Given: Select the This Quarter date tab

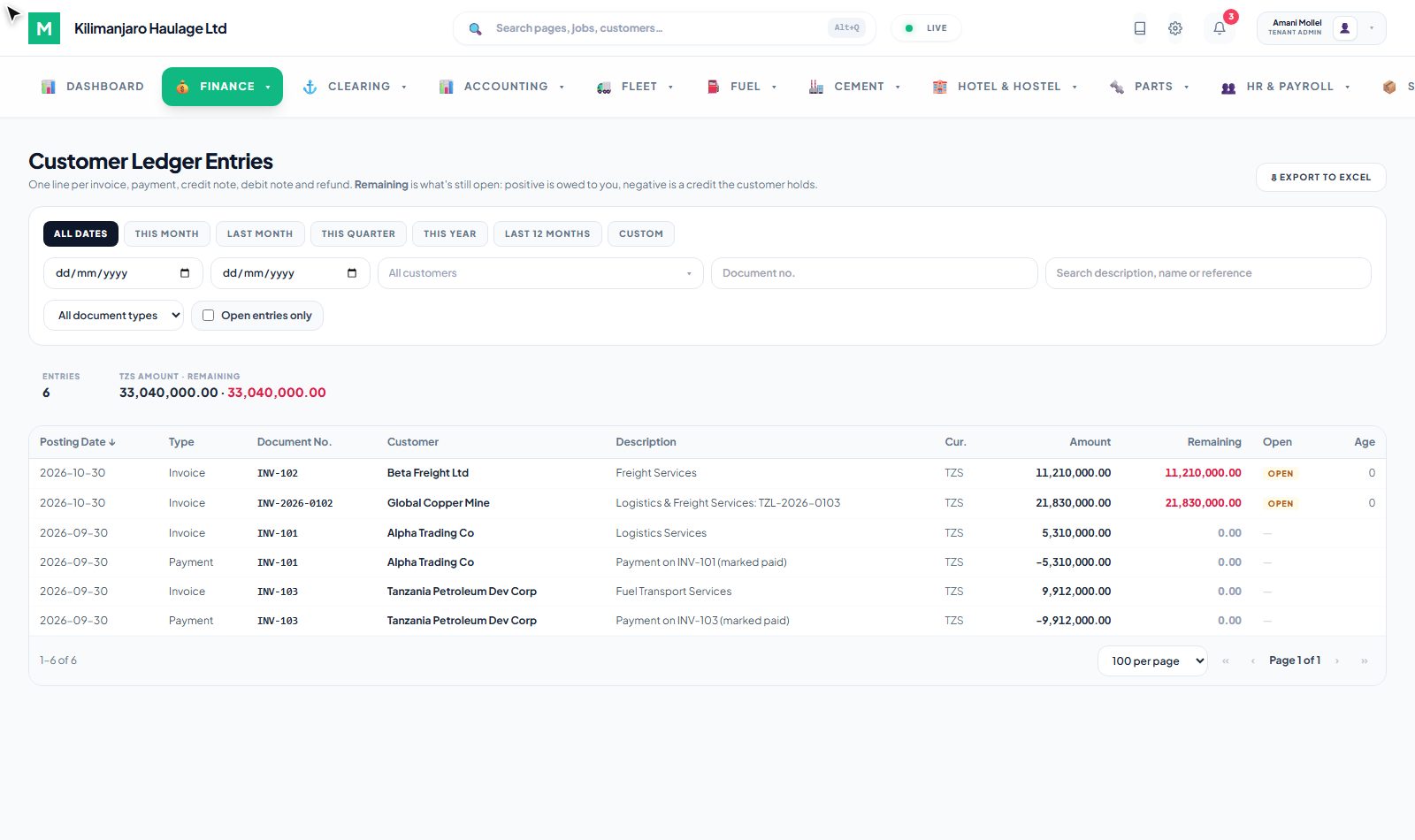Looking at the screenshot, I should point(358,233).
